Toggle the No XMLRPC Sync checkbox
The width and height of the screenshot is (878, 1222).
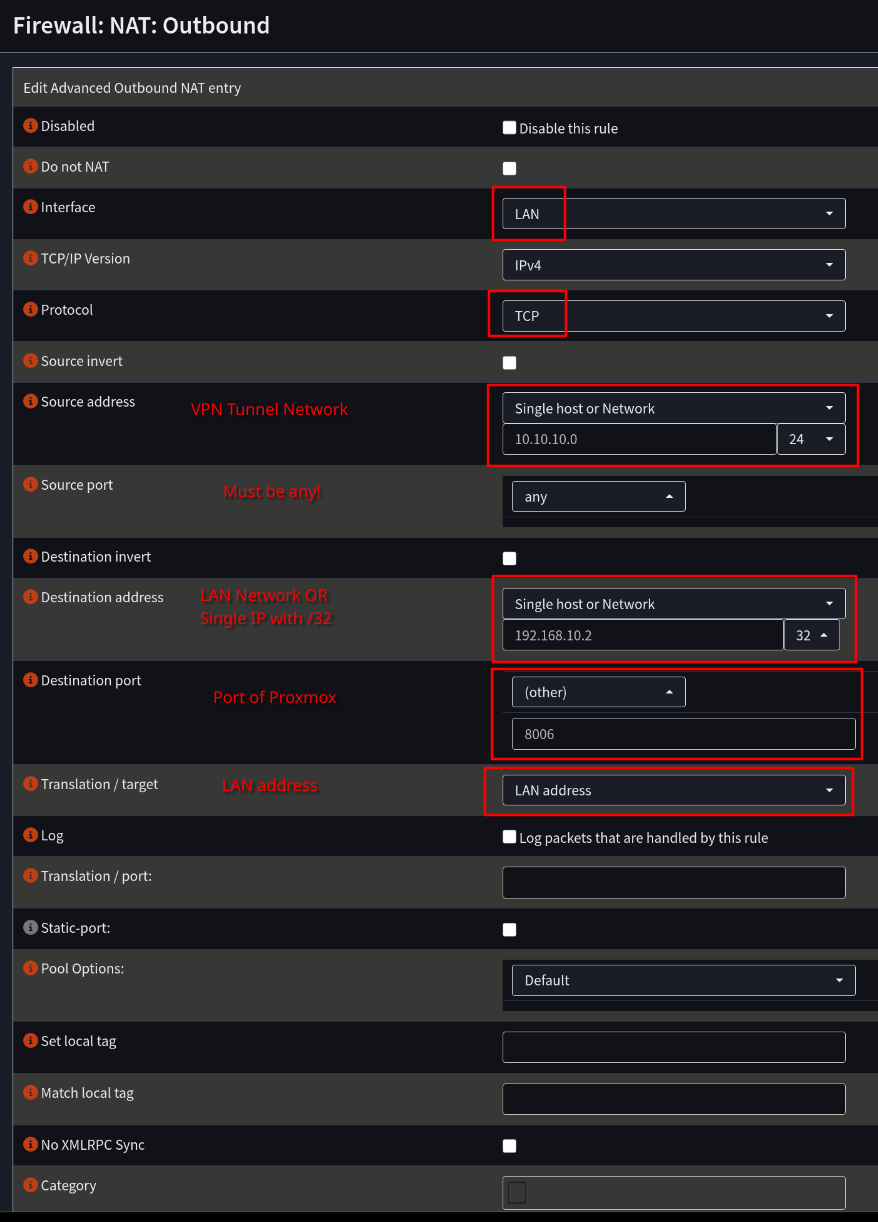pyautogui.click(x=509, y=1146)
